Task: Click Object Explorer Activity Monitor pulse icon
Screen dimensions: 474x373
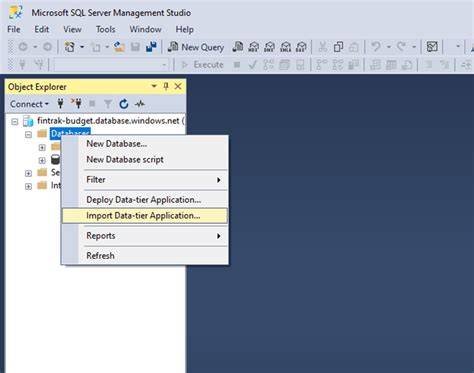Action: (140, 104)
